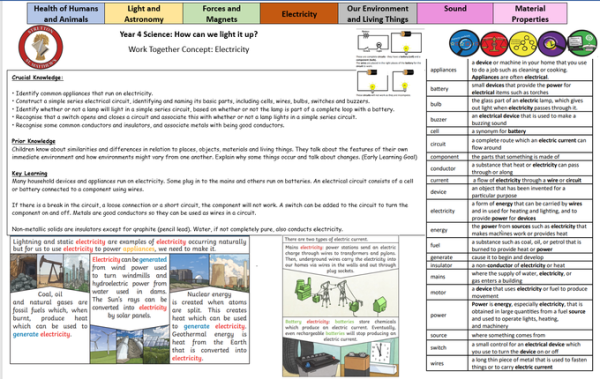Click the definition 'a synonym for battery'
Image resolution: width=600 pixels, height=379 pixels.
point(499,131)
